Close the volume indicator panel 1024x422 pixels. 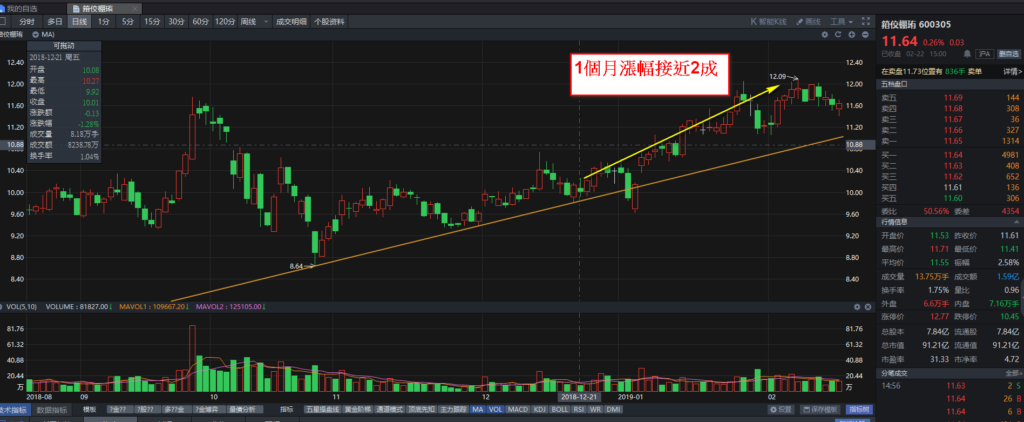click(x=867, y=306)
